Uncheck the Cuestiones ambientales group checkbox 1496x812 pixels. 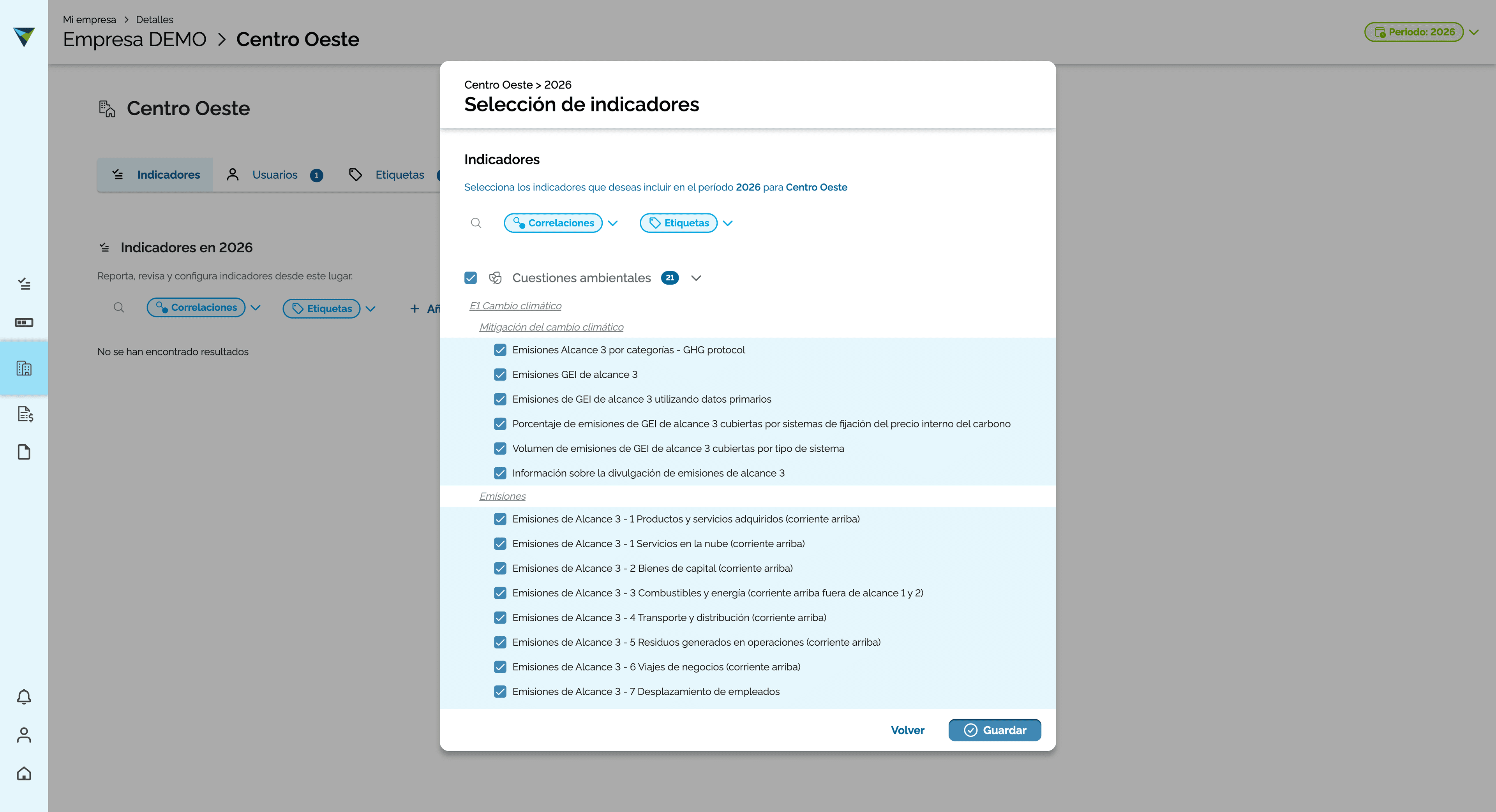[x=470, y=278]
